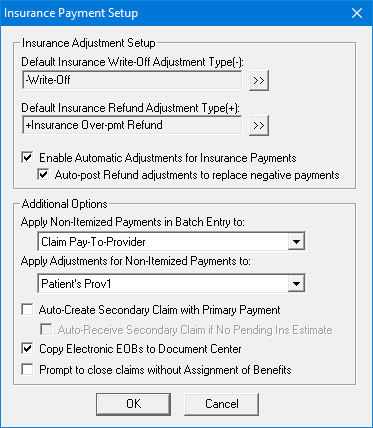Click the grayed Auto-Receive Secondary Claim checkbox
The height and width of the screenshot is (428, 373).
pos(46,330)
